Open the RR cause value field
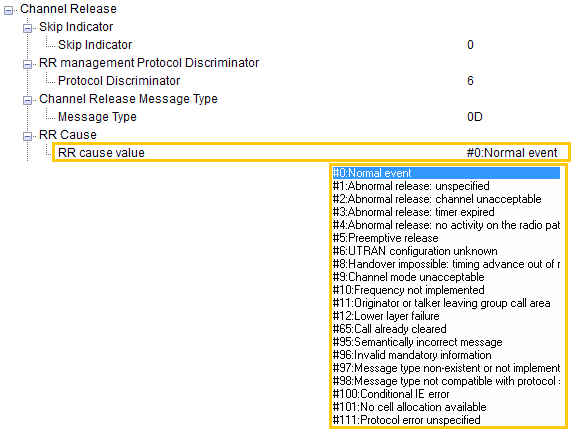Viewport: 583px width, 434px height. [x=311, y=152]
